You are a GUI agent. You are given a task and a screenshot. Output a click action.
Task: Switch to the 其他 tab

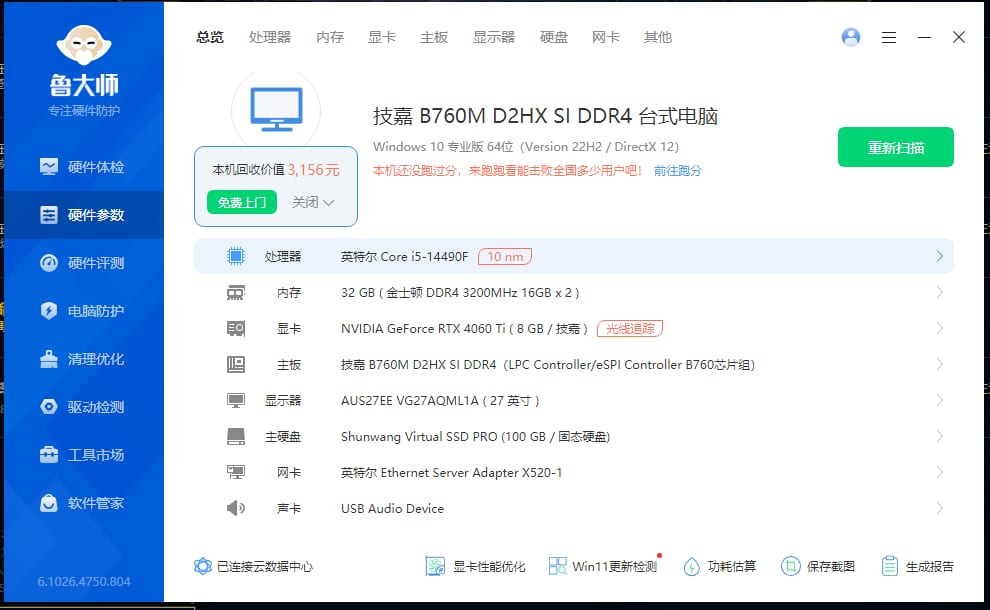(x=657, y=37)
